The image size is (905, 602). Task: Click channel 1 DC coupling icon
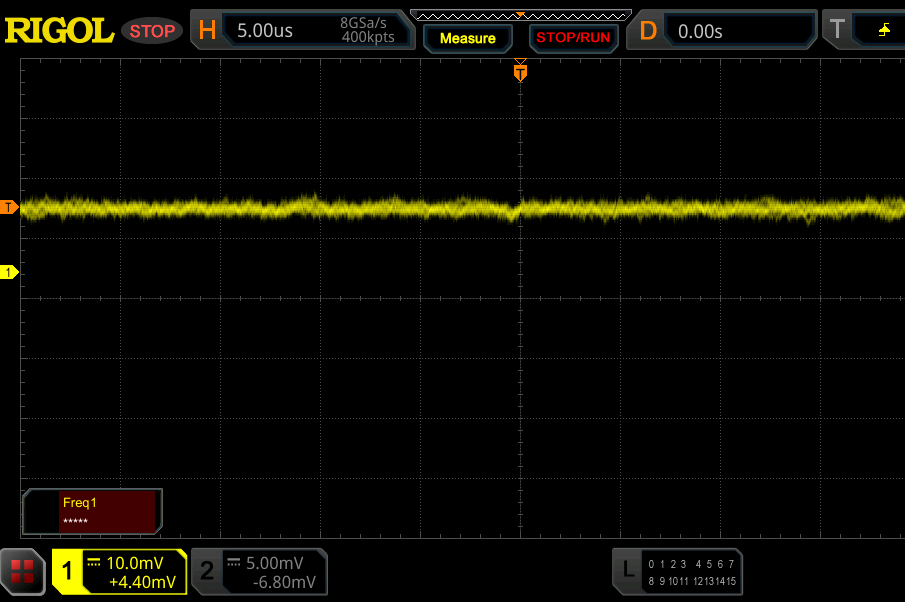[94, 562]
